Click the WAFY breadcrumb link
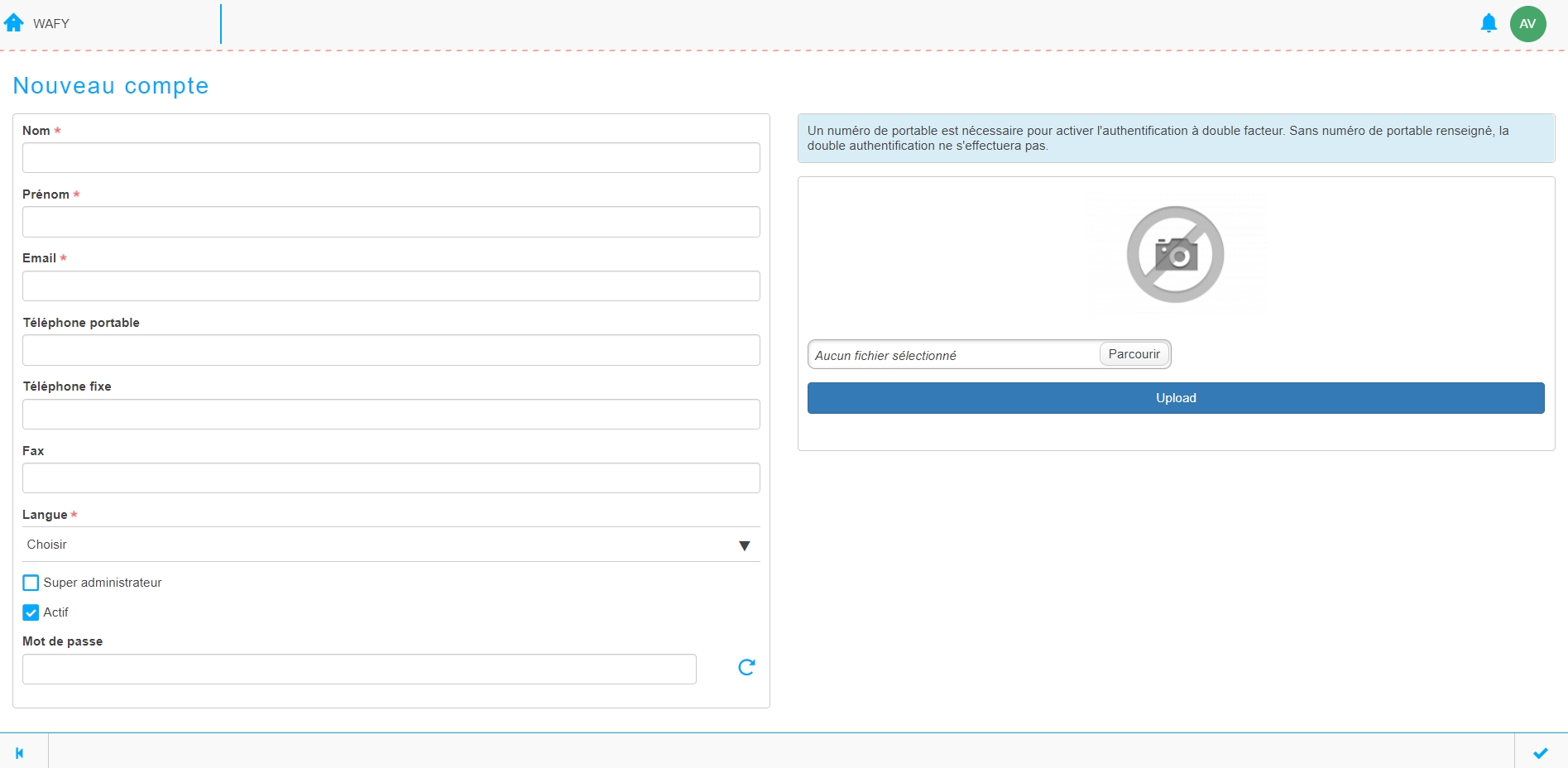The height and width of the screenshot is (768, 1568). [51, 23]
